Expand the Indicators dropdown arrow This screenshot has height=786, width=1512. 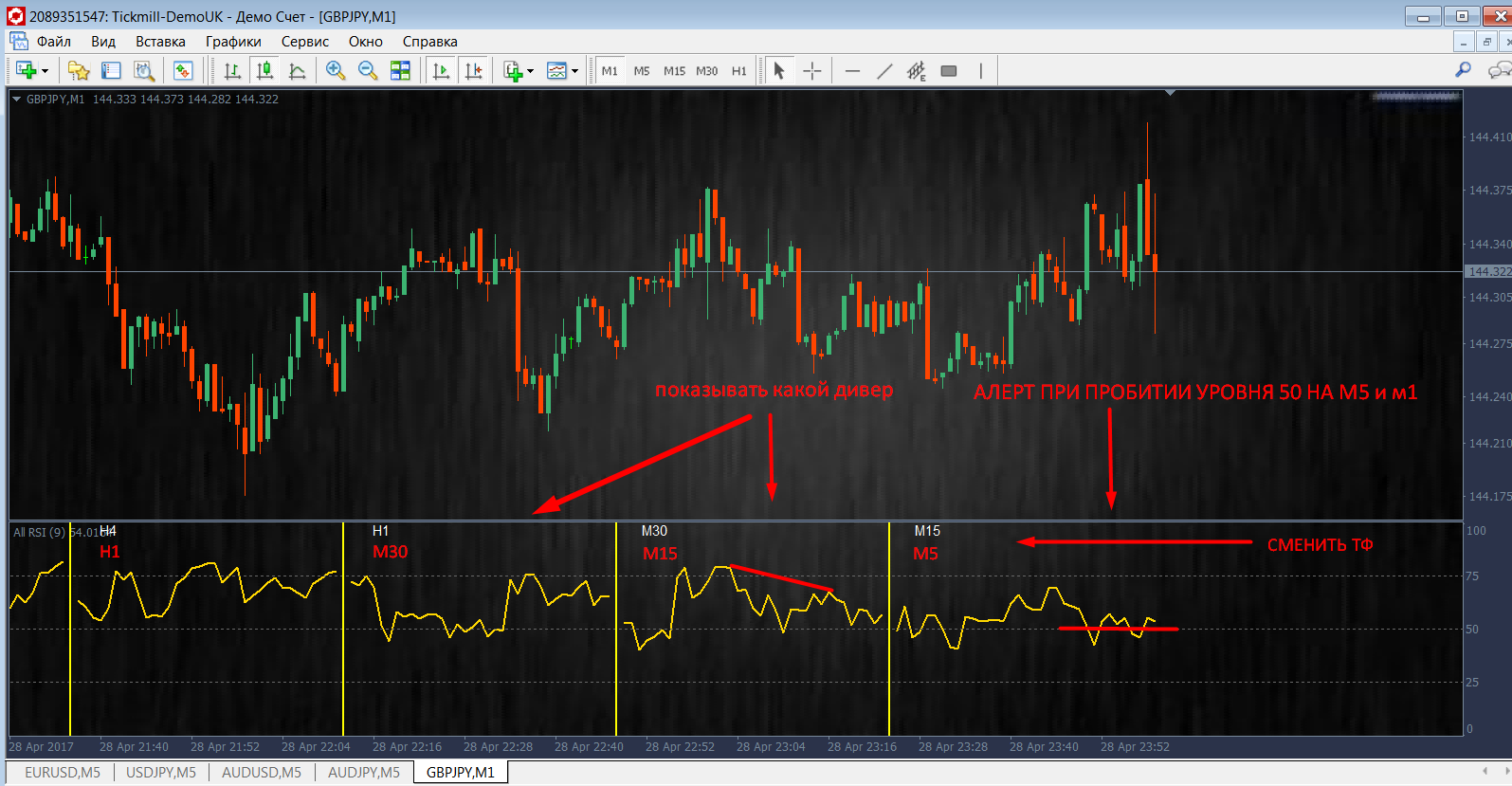[531, 72]
